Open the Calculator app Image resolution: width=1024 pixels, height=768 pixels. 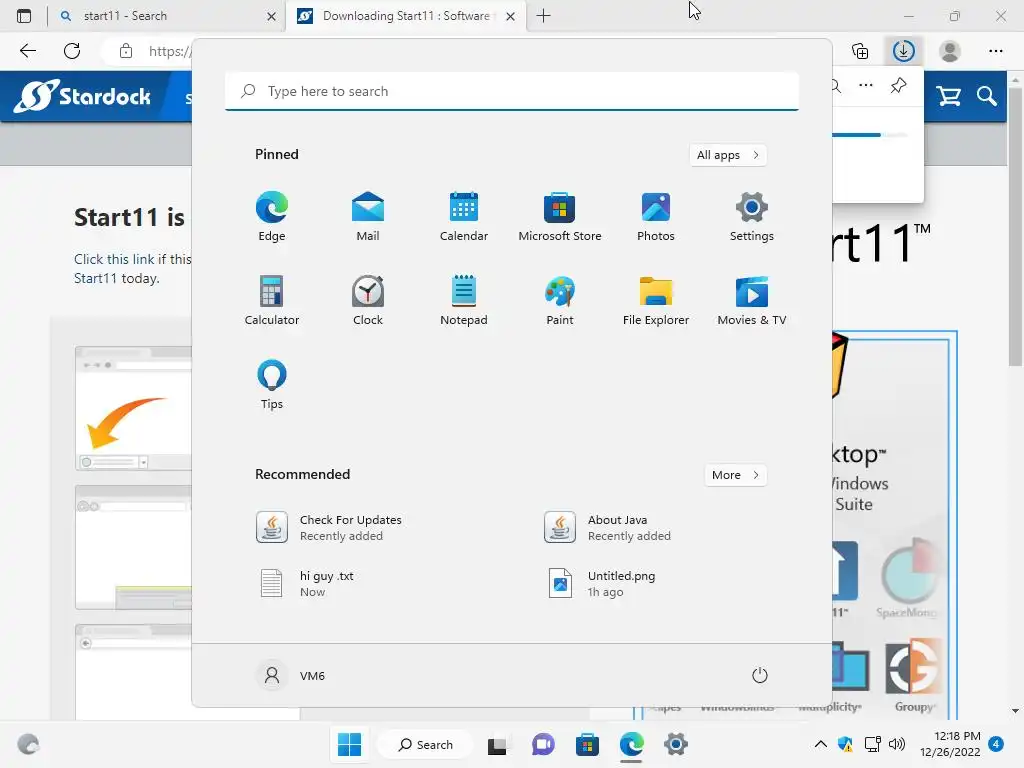pyautogui.click(x=272, y=300)
